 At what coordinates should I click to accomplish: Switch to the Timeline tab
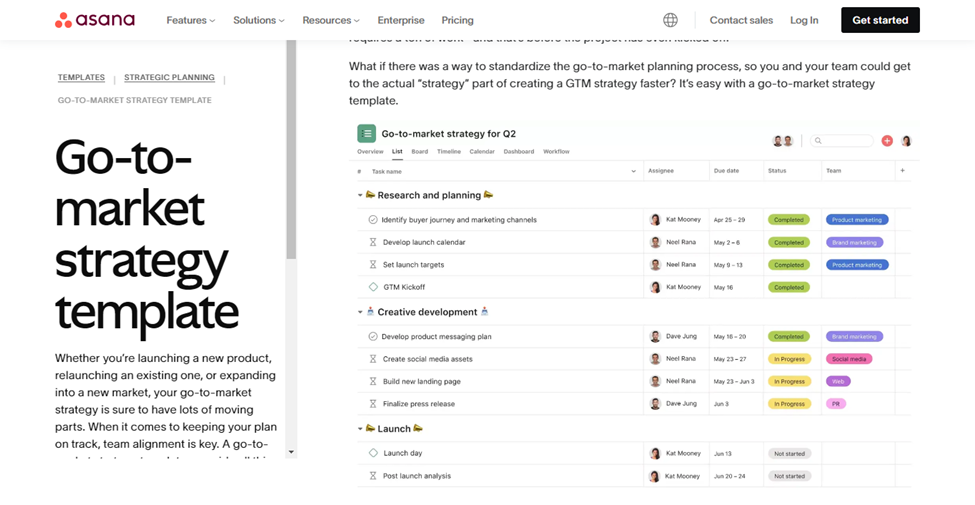click(449, 152)
